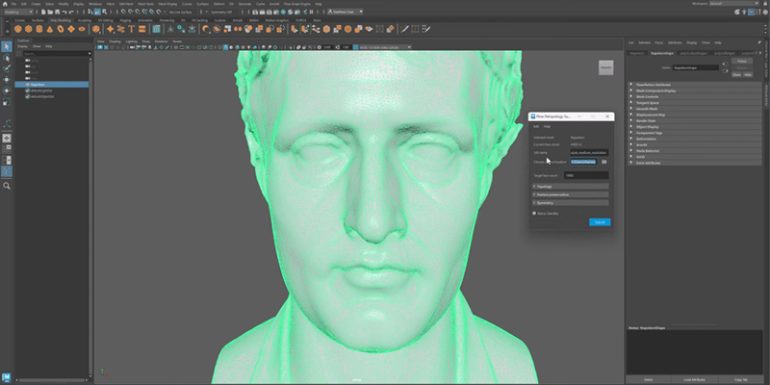Expand the Render Stats attribute section
Image resolution: width=770 pixels, height=385 pixels.
tap(694, 121)
